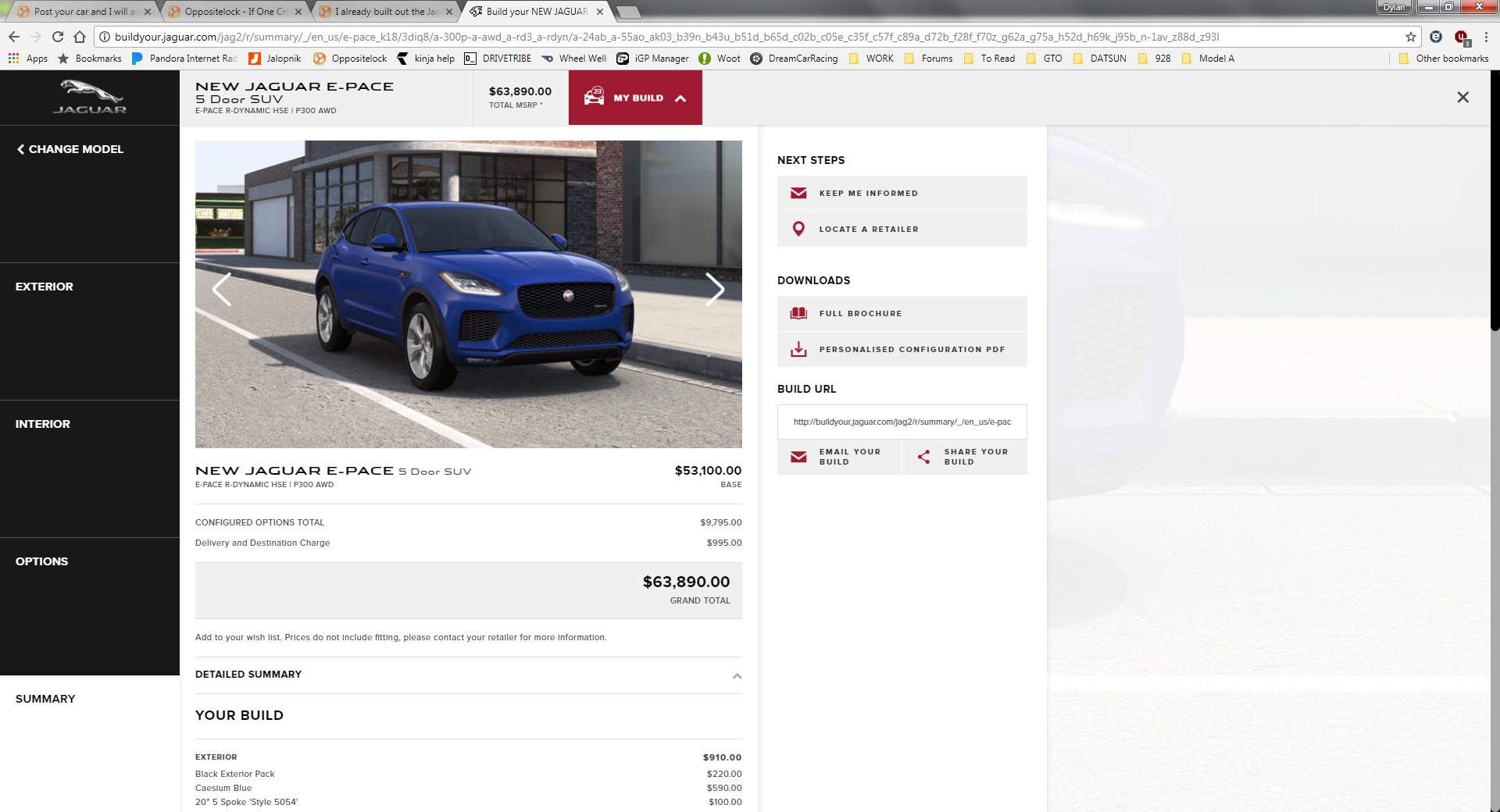Close the 'Build your NEW JAGUAR' tab
Viewport: 1500px width, 812px height.
click(600, 12)
